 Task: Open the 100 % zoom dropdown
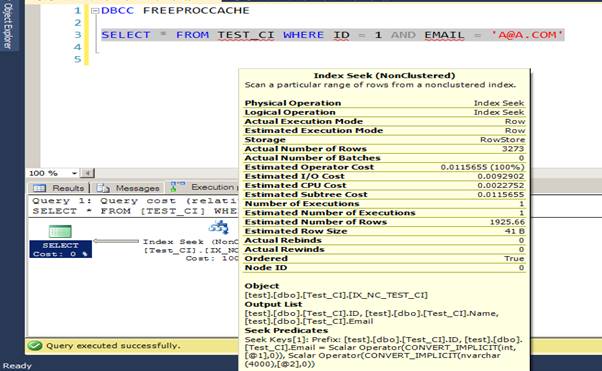pyautogui.click(x=74, y=173)
